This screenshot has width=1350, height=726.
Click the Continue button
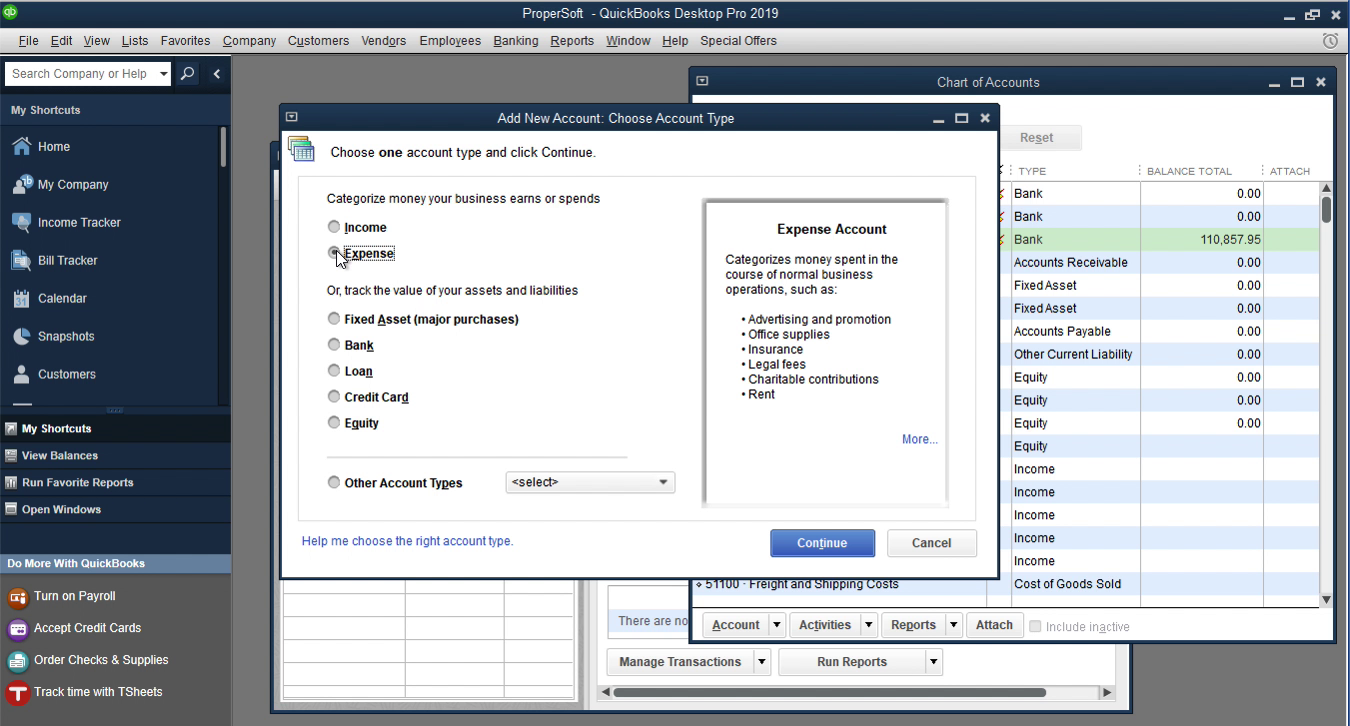822,543
